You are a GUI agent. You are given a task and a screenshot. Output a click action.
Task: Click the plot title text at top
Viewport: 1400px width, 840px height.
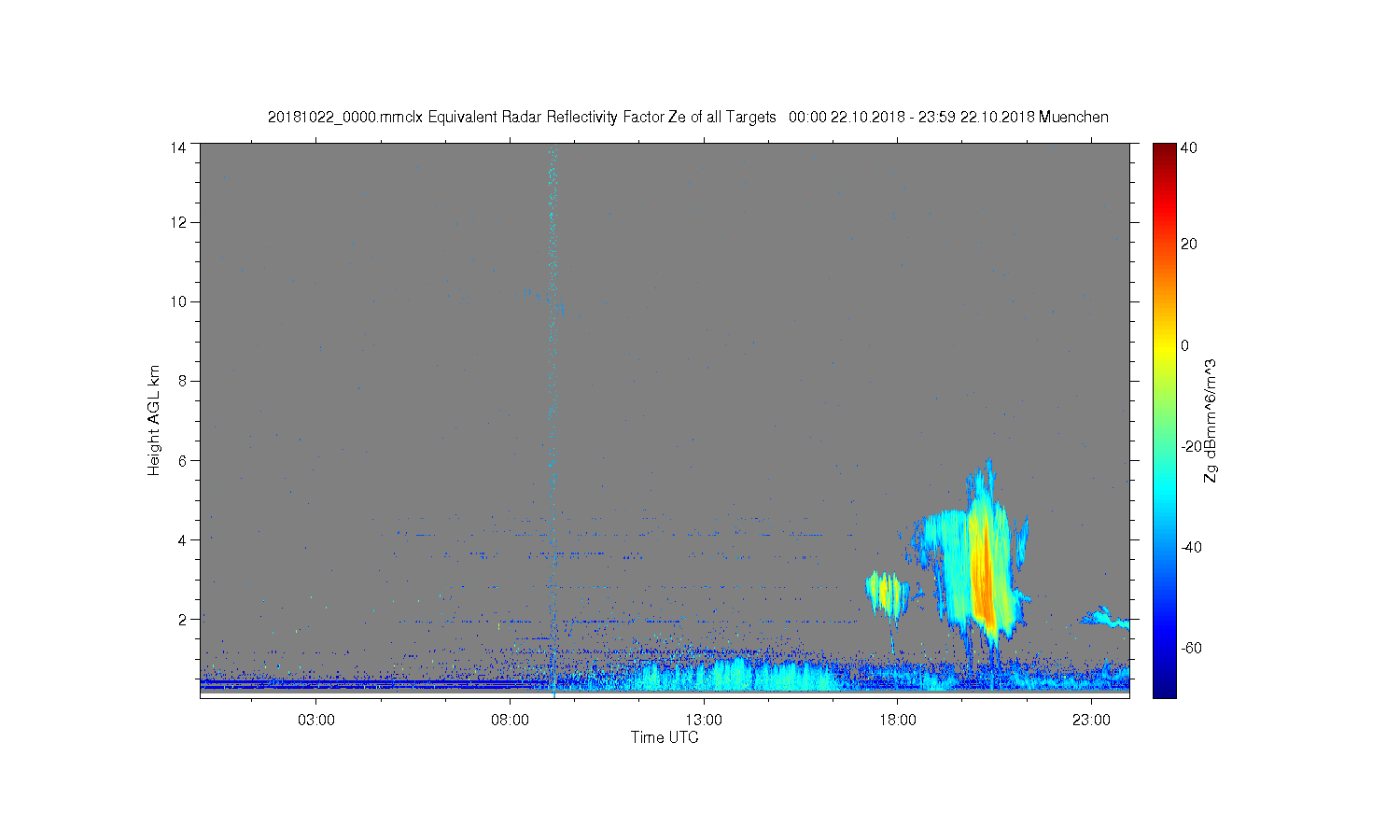click(688, 118)
